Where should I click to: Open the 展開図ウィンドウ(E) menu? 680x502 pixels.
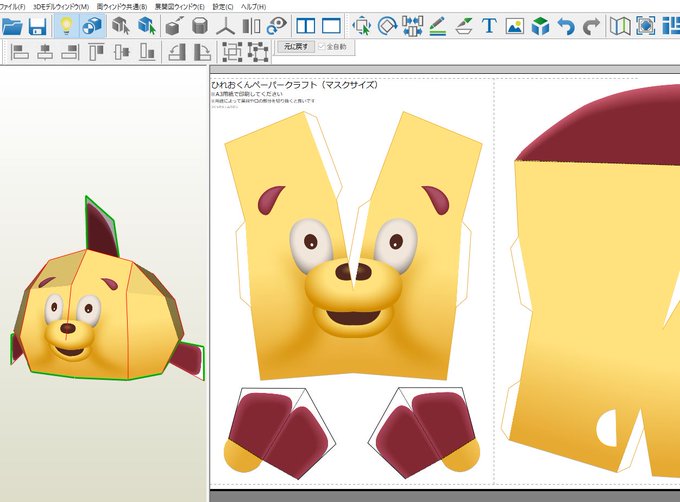[180, 7]
